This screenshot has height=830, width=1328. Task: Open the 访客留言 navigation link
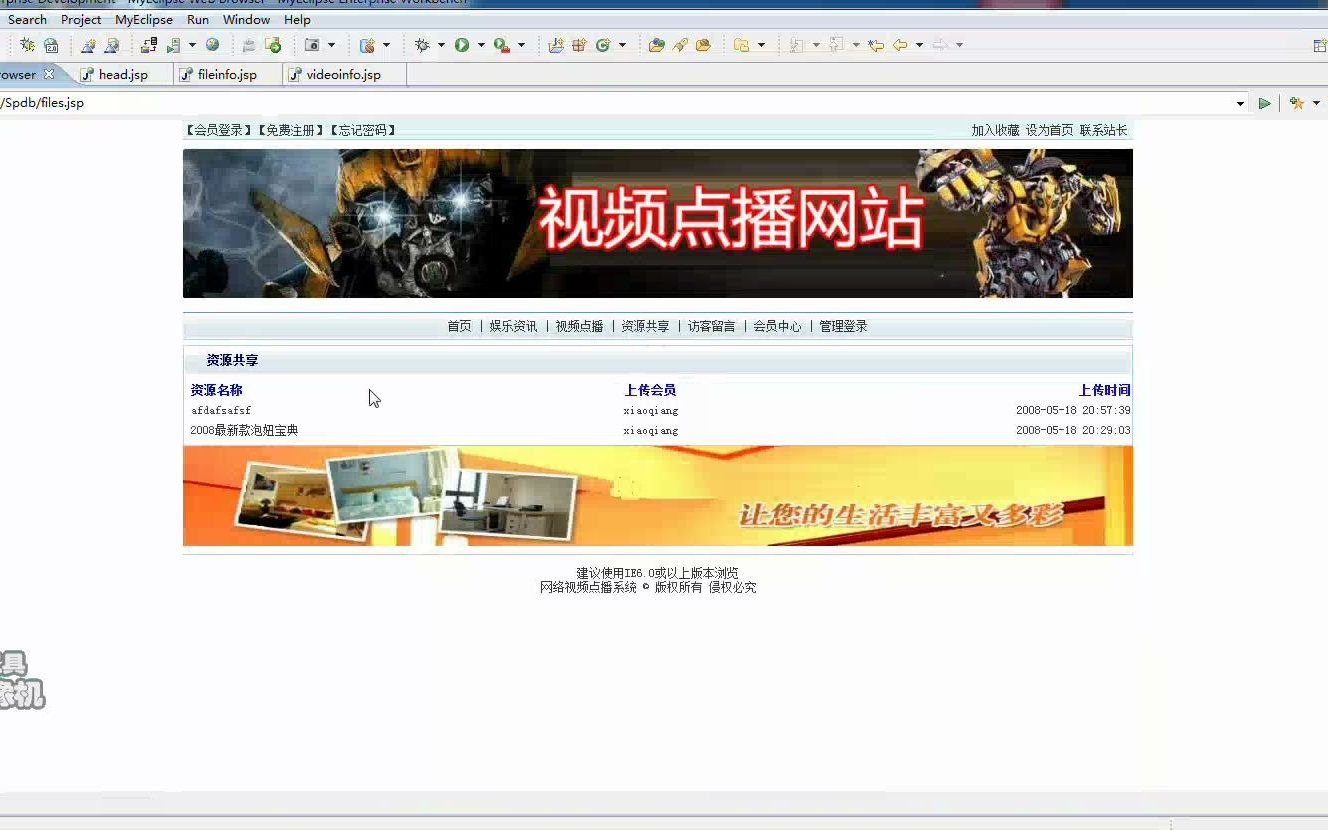tap(711, 326)
